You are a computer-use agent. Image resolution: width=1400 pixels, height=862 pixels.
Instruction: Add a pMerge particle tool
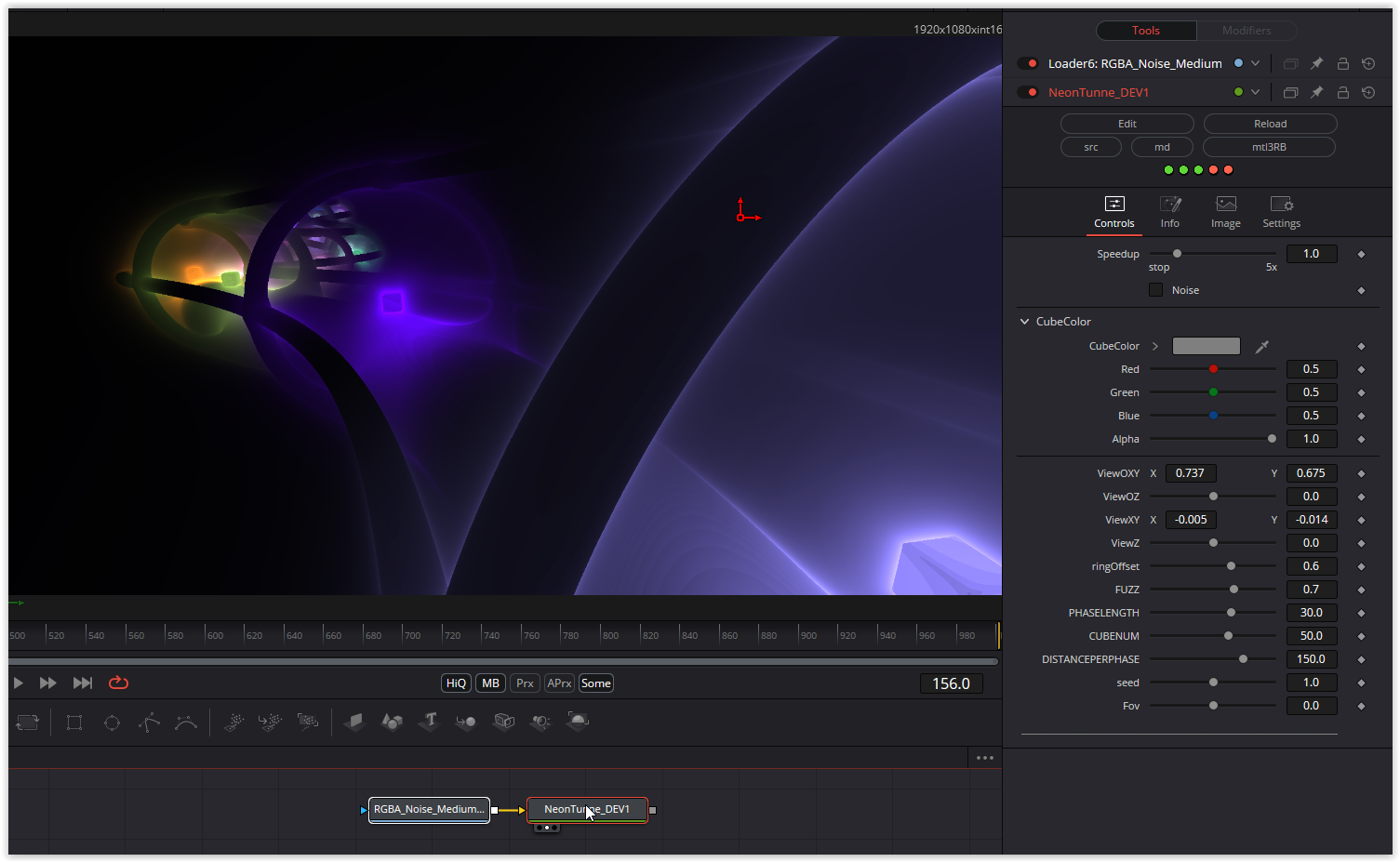pyautogui.click(x=271, y=723)
